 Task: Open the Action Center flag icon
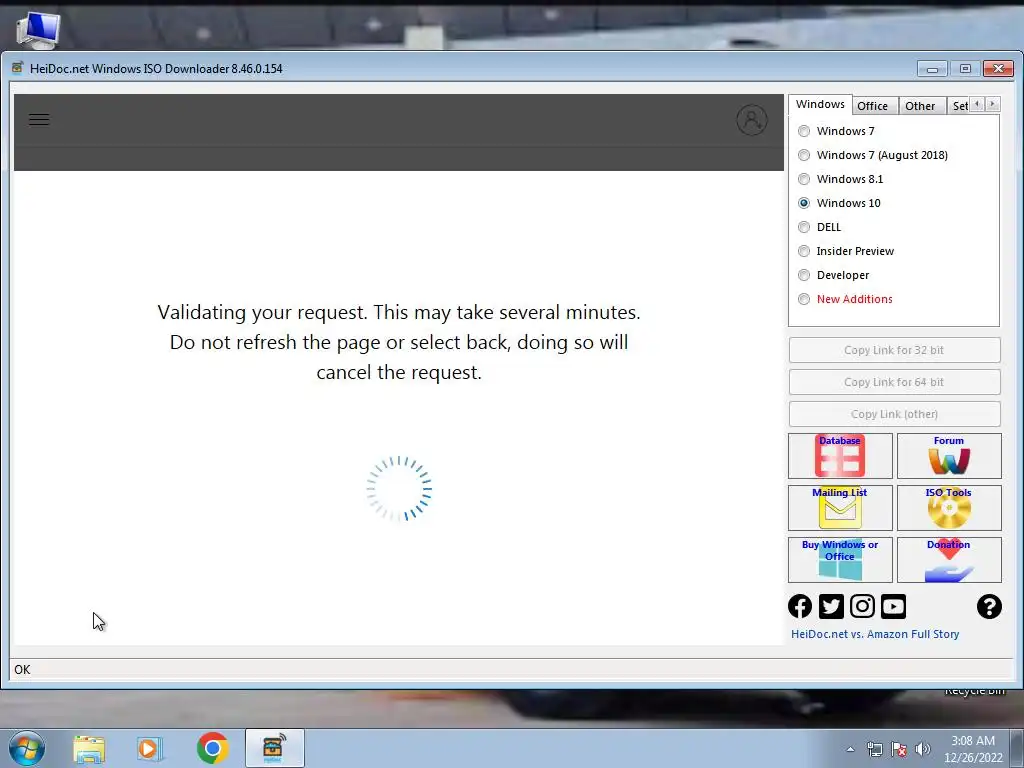[899, 749]
